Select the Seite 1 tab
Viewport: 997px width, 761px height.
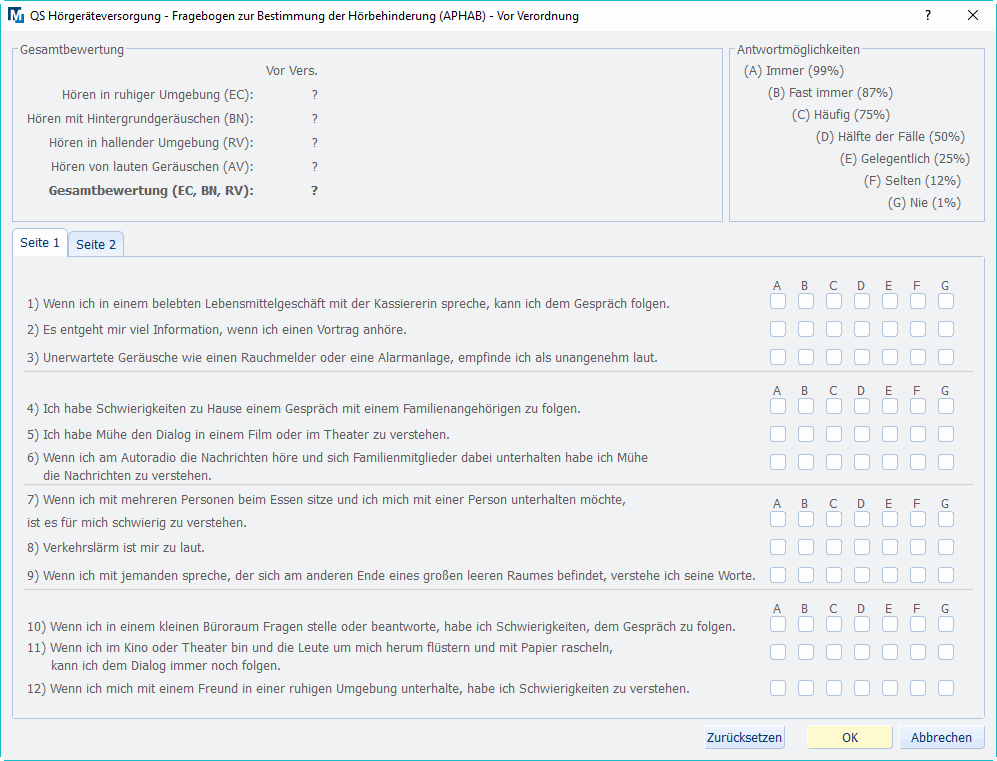coord(40,243)
